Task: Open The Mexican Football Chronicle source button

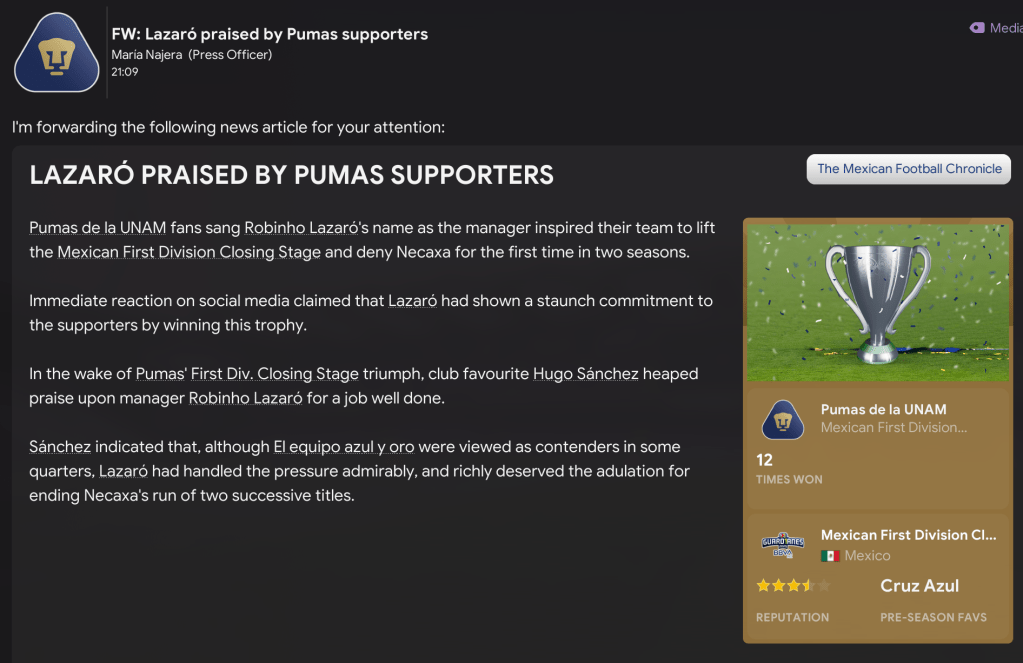Action: click(908, 169)
